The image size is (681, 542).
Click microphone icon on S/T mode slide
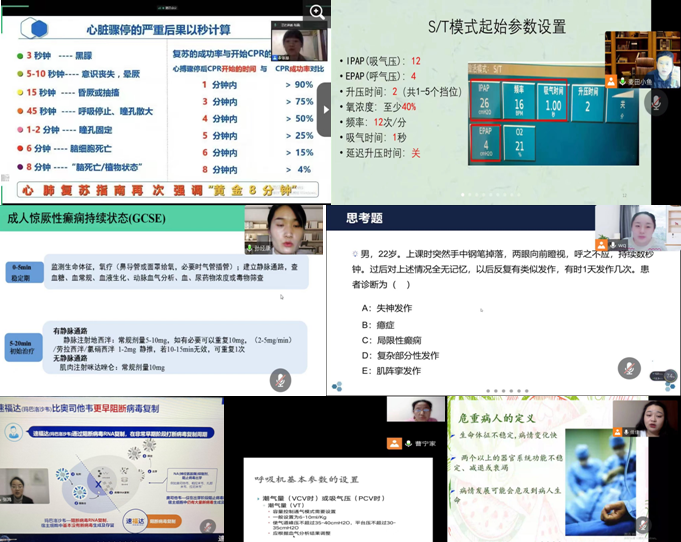(657, 101)
